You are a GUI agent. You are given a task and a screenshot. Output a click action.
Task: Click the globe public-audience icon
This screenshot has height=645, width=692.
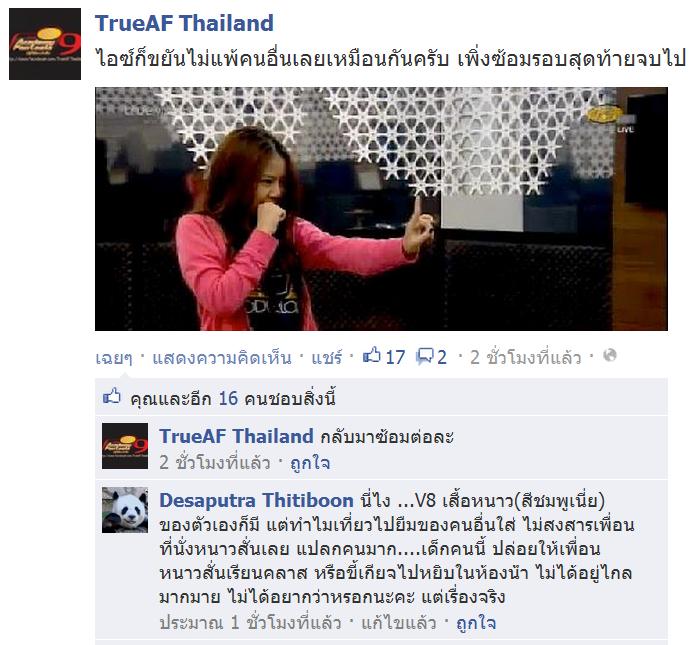609,355
